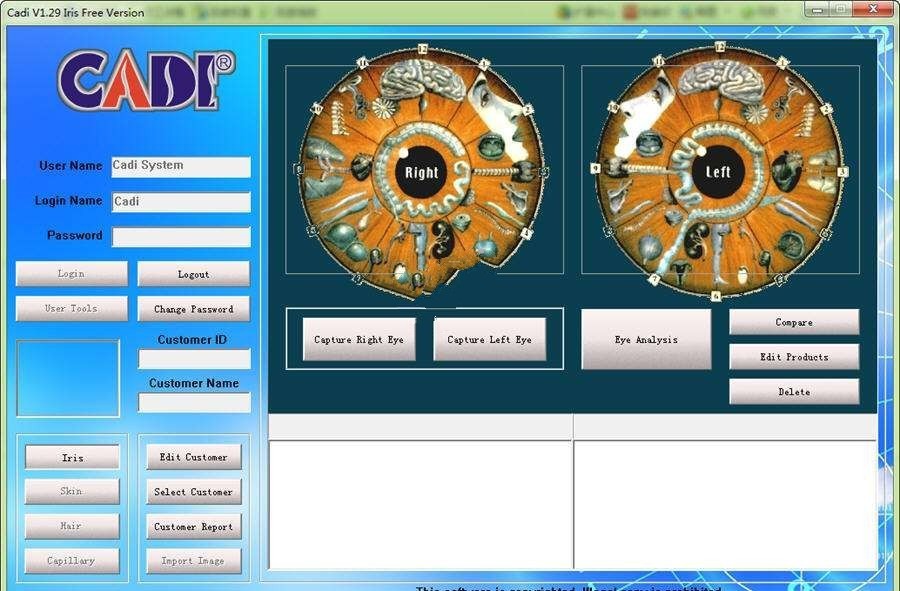Focus the User Name field
Viewport: 900px width, 591px height.
coord(181,166)
